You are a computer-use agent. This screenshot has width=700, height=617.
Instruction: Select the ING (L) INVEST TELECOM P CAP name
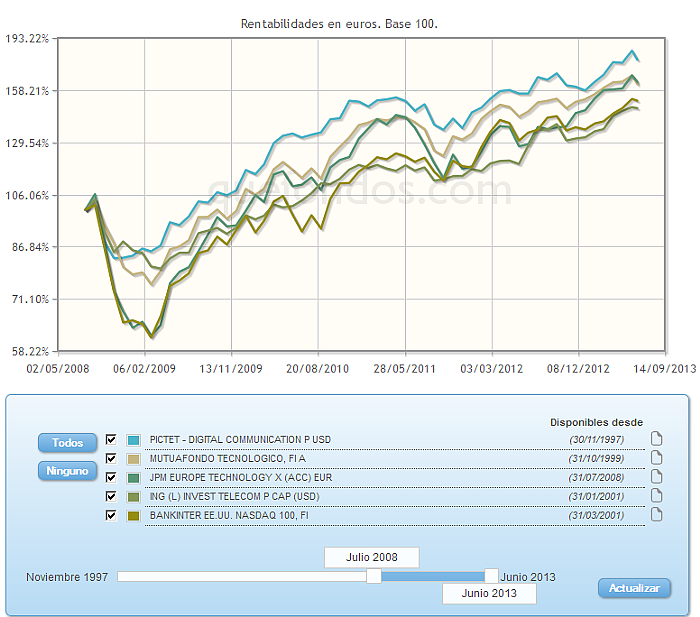234,496
